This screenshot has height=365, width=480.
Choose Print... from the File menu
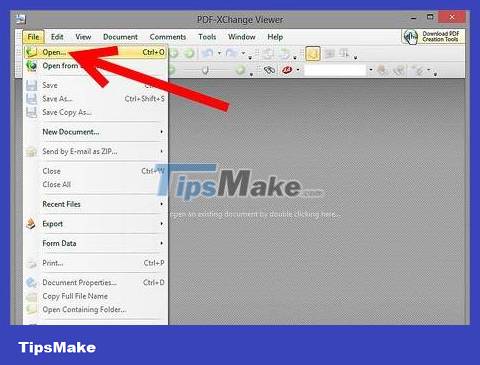(95, 263)
